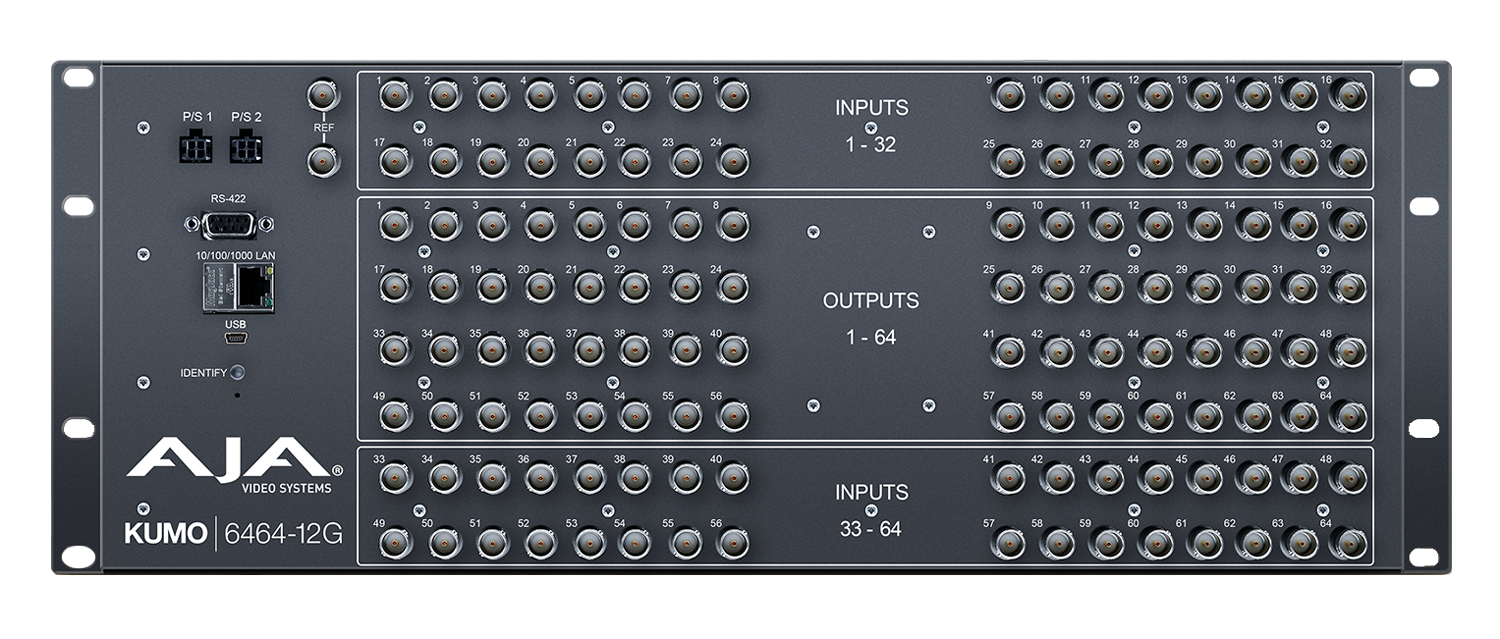Select the upper REF BNC connector

323,96
